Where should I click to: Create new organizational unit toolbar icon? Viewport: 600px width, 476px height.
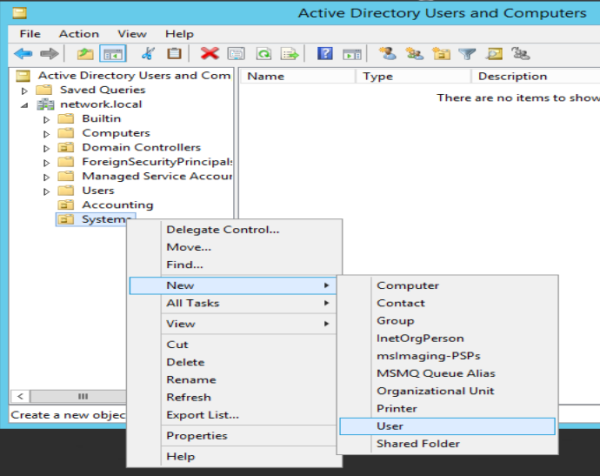[x=441, y=54]
